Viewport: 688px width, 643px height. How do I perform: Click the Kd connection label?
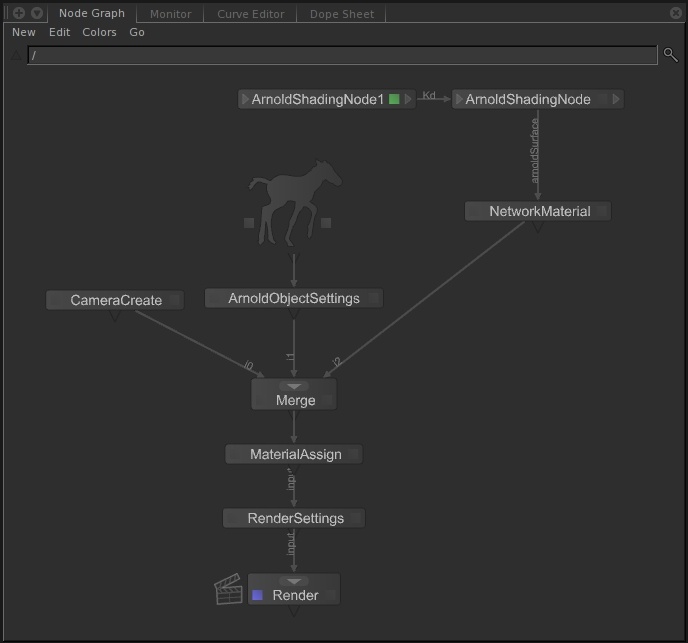pos(429,95)
